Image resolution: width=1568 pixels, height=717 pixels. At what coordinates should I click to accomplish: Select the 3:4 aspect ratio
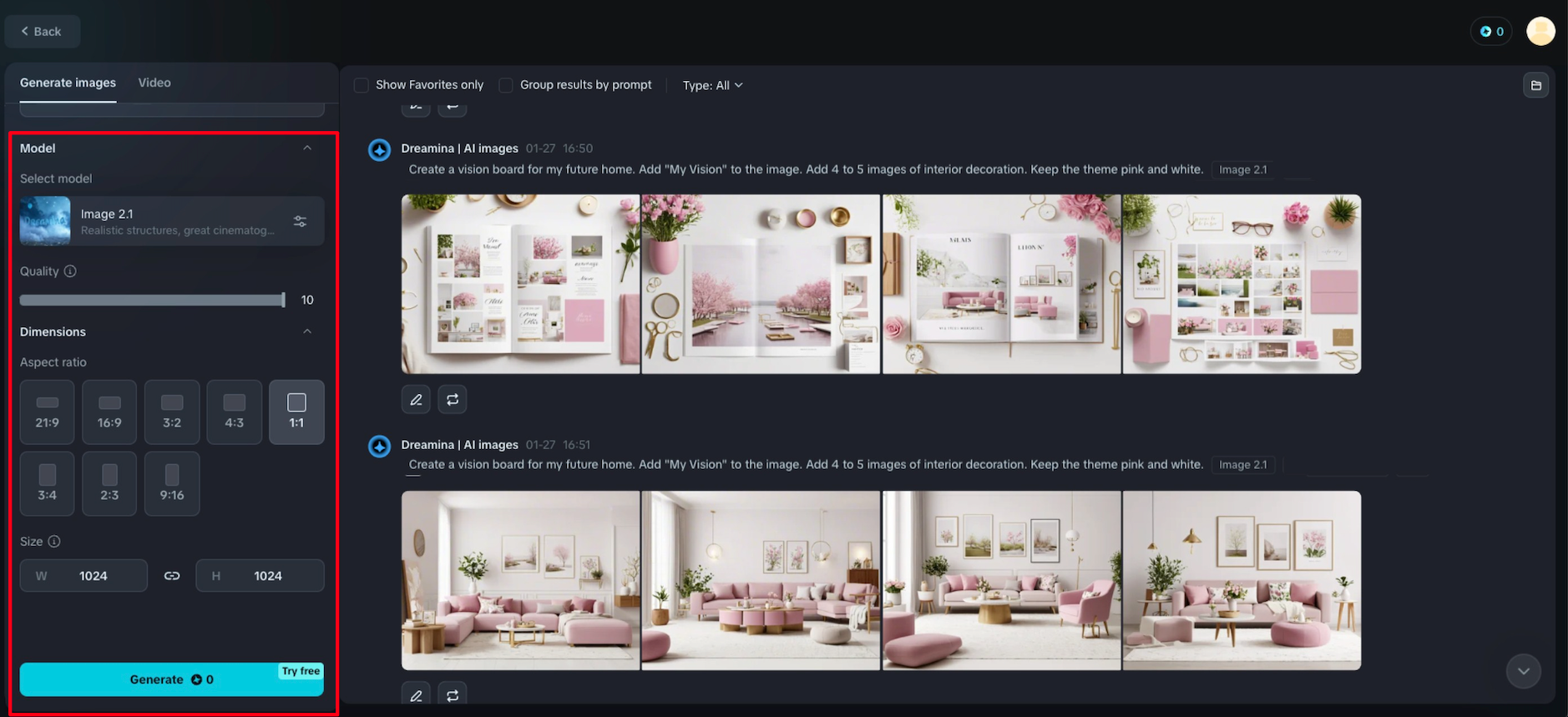(x=48, y=483)
